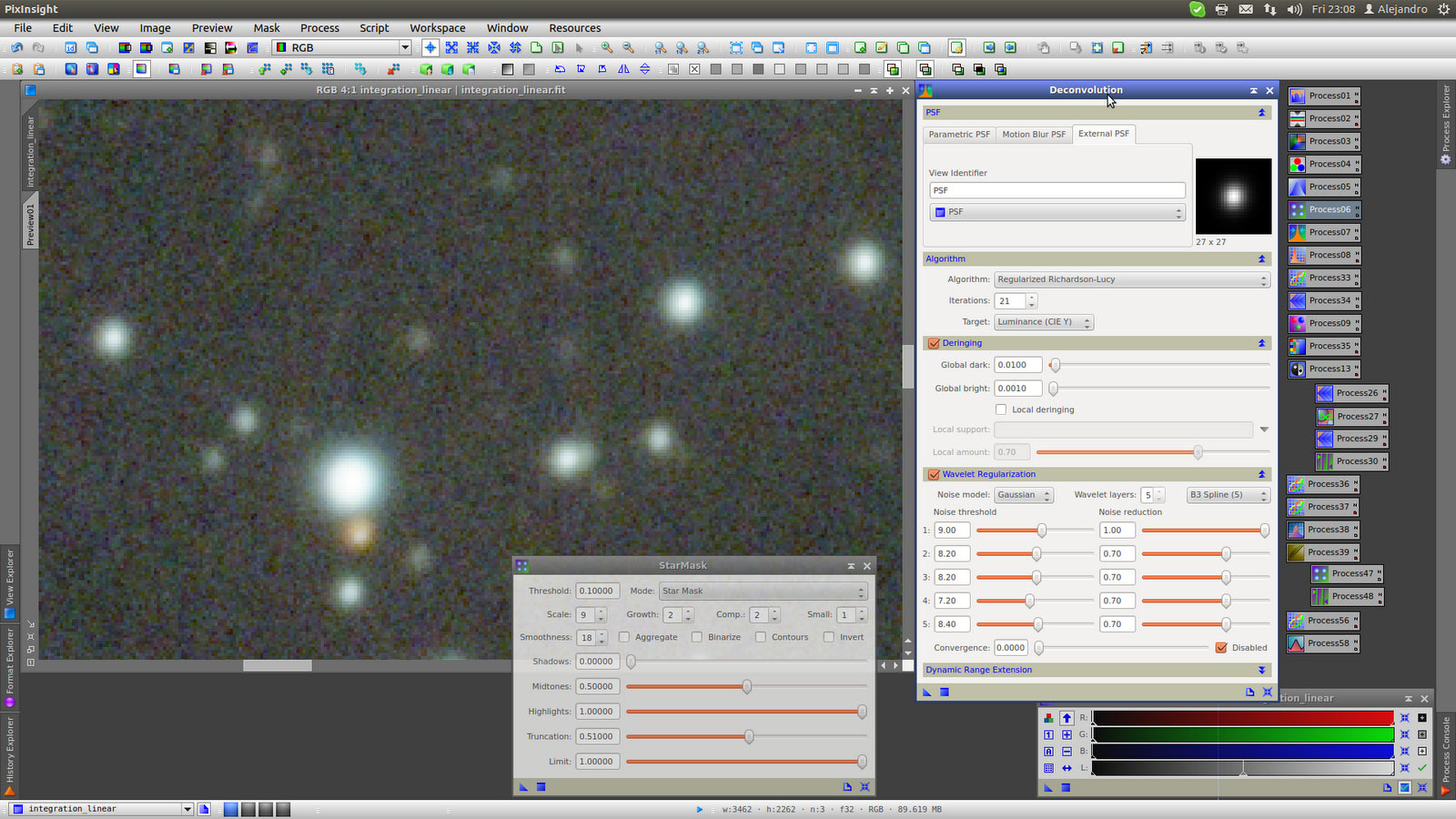The height and width of the screenshot is (819, 1456).
Task: Open the Process13 icon
Action: [x=1324, y=369]
